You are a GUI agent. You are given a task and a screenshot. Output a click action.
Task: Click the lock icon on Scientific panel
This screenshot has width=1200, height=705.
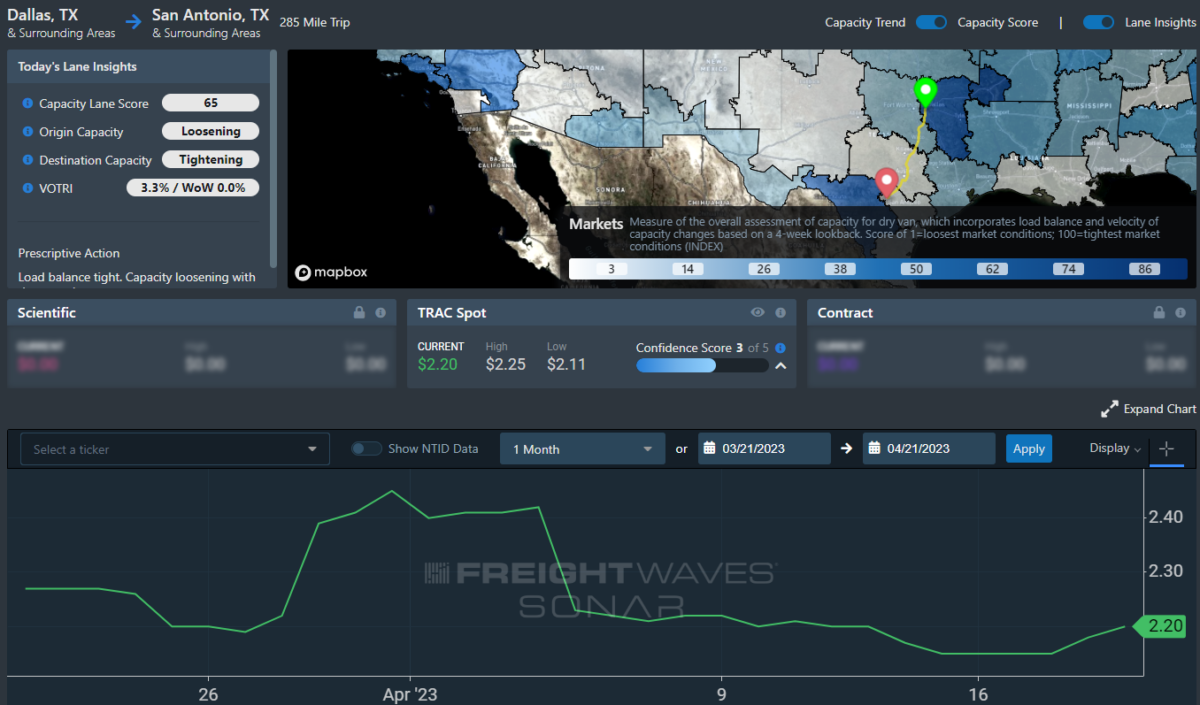pos(359,313)
